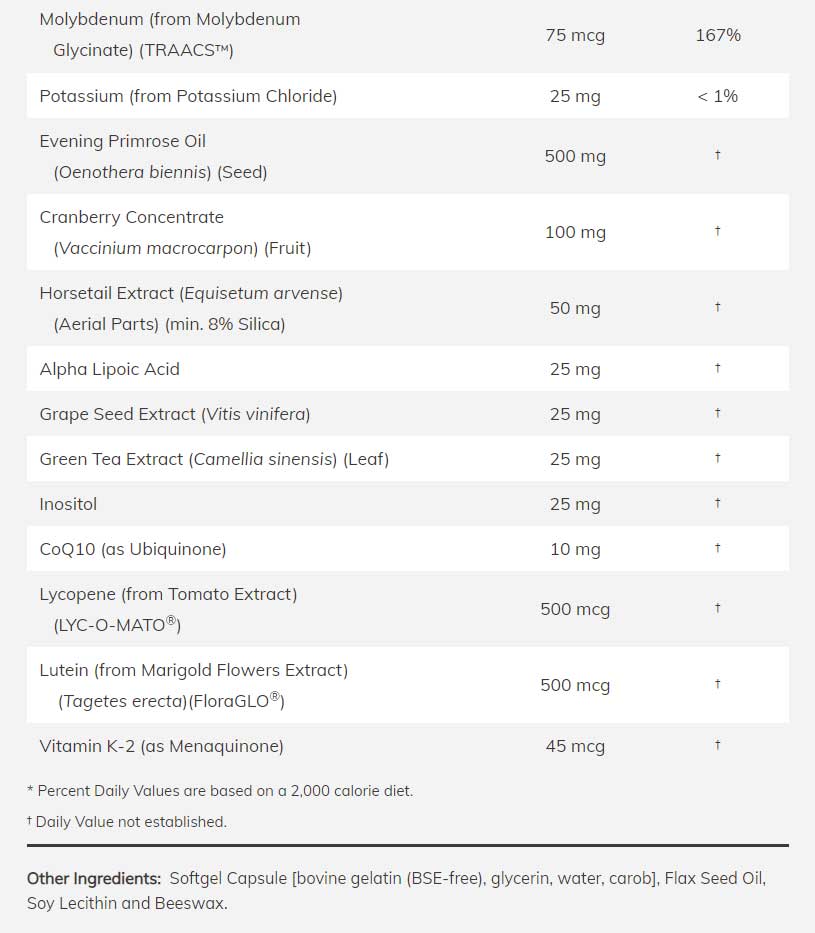Viewport: 815px width, 933px height.
Task: Select the Inositol ingredient name
Action: [68, 504]
